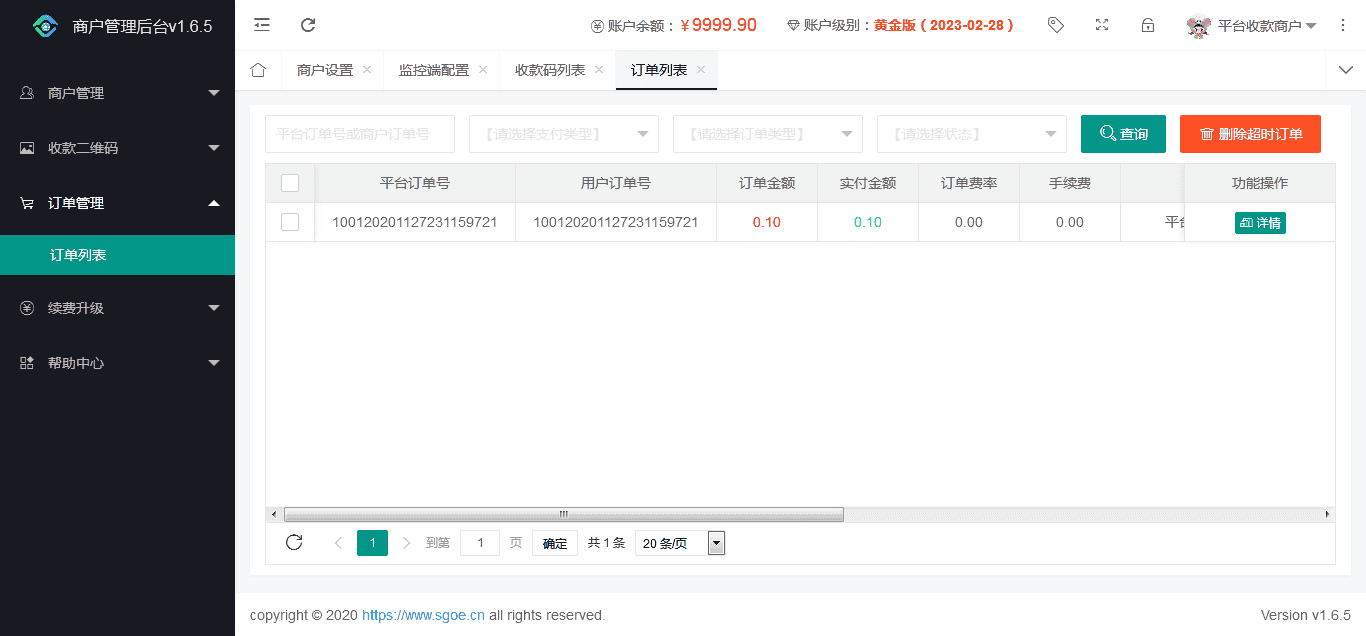This screenshot has height=636, width=1366.
Task: Click the 手续费 column header
Action: 1070,183
